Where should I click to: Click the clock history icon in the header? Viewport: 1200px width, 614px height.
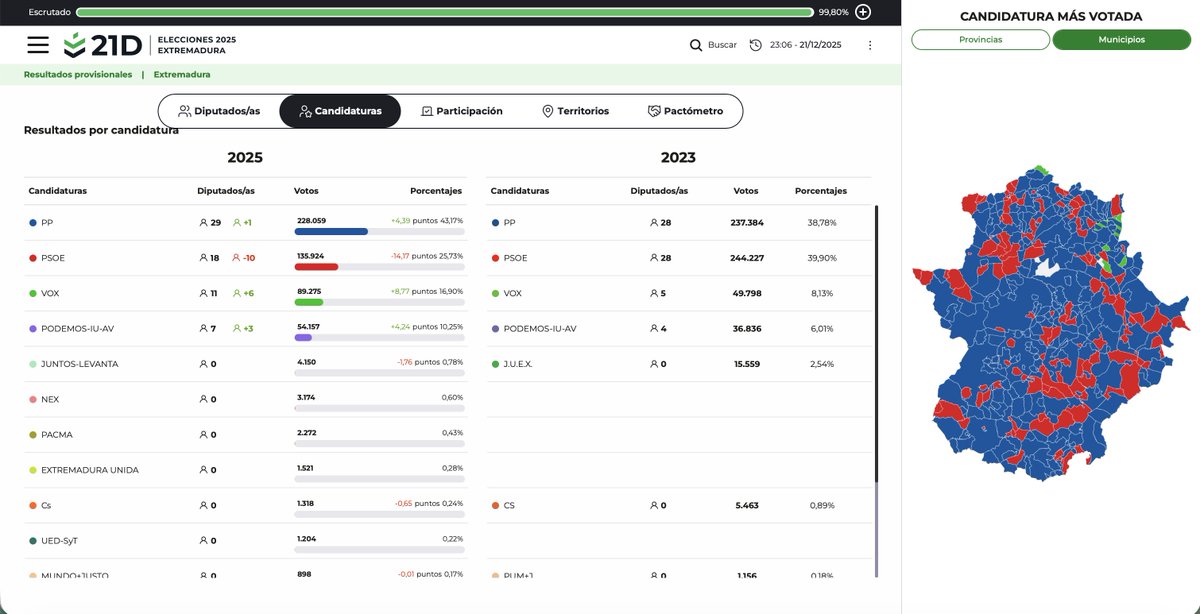point(757,44)
